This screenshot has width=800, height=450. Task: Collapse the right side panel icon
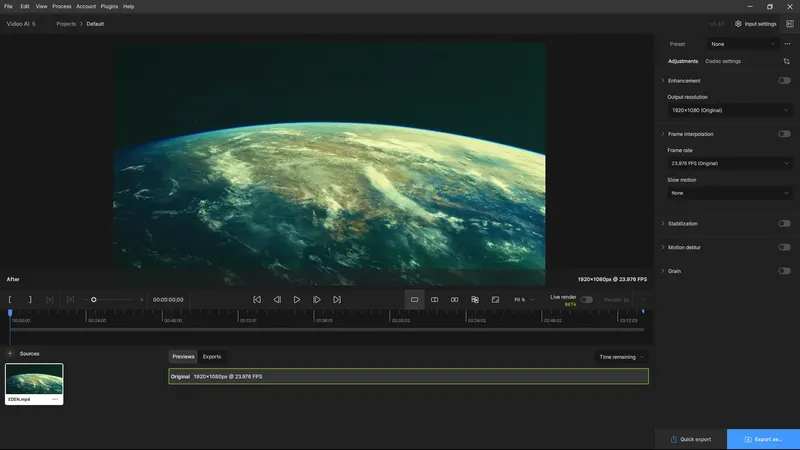click(789, 23)
